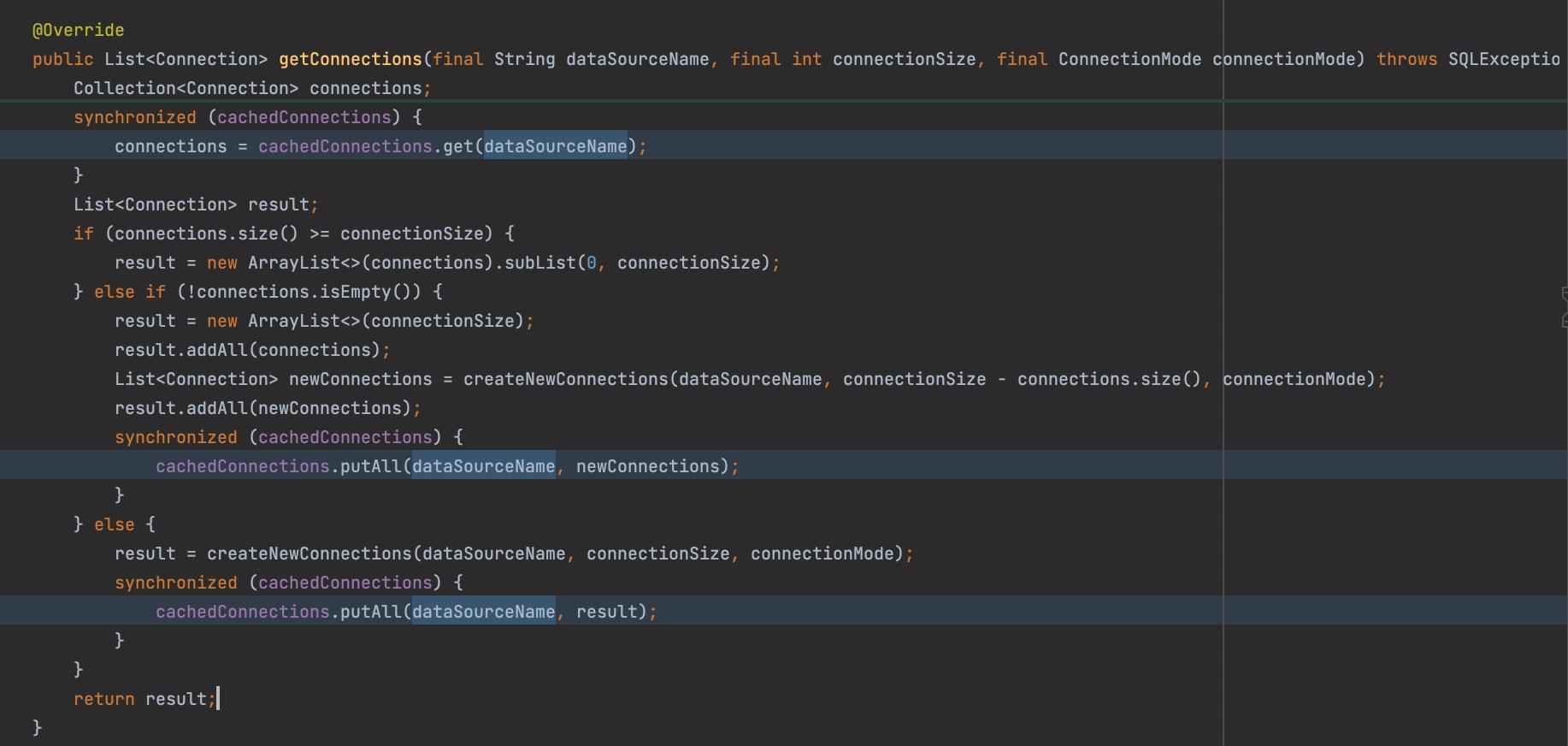Click the int keyword before connectionSize parameter

(x=806, y=59)
